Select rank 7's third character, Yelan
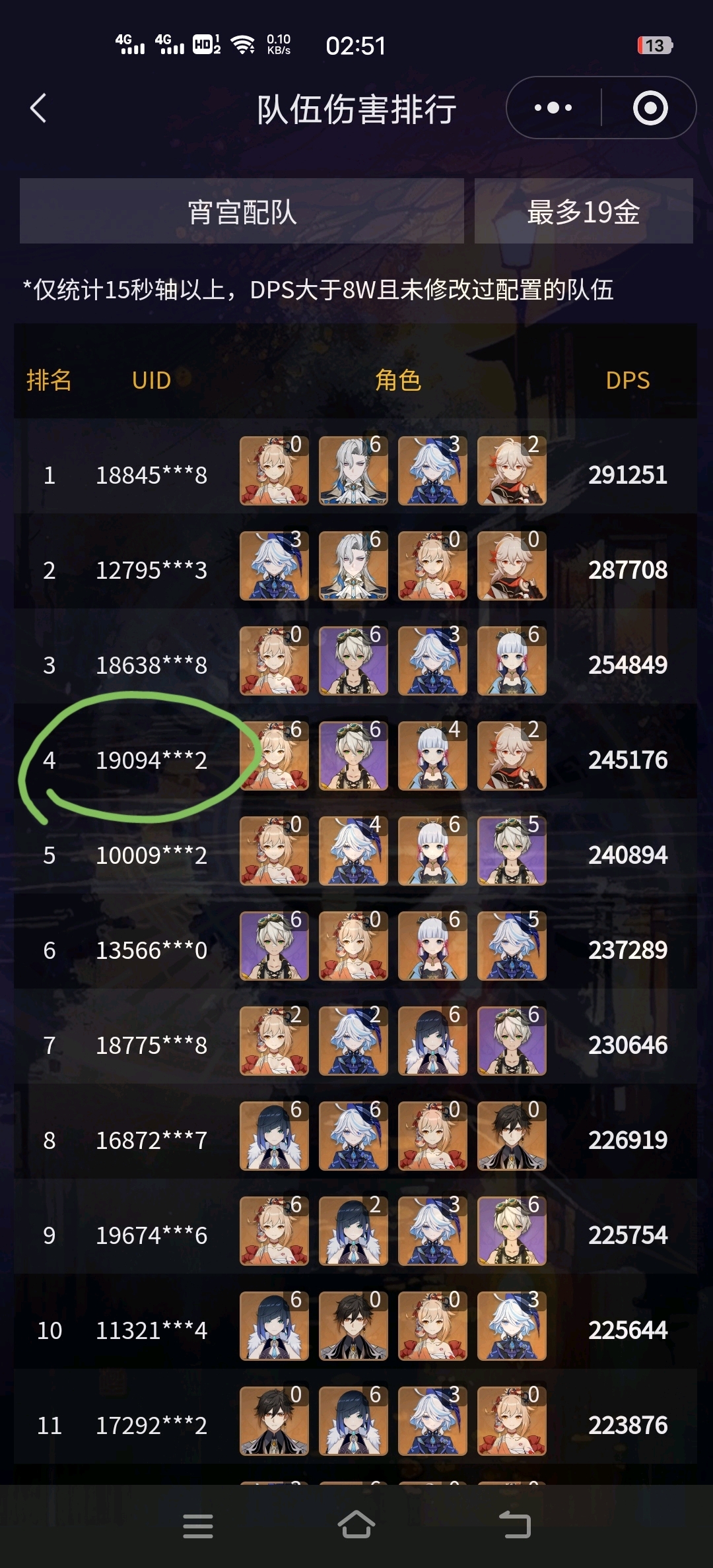713x1568 pixels. click(432, 1041)
